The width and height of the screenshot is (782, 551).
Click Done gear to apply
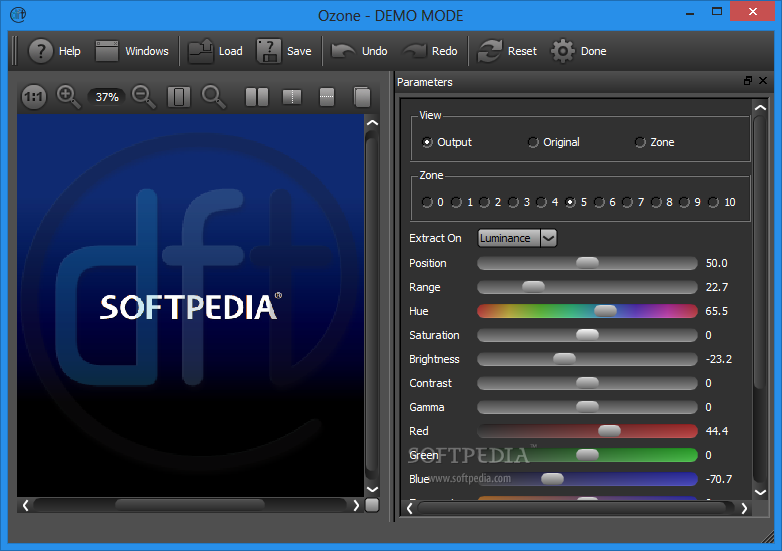pos(579,51)
